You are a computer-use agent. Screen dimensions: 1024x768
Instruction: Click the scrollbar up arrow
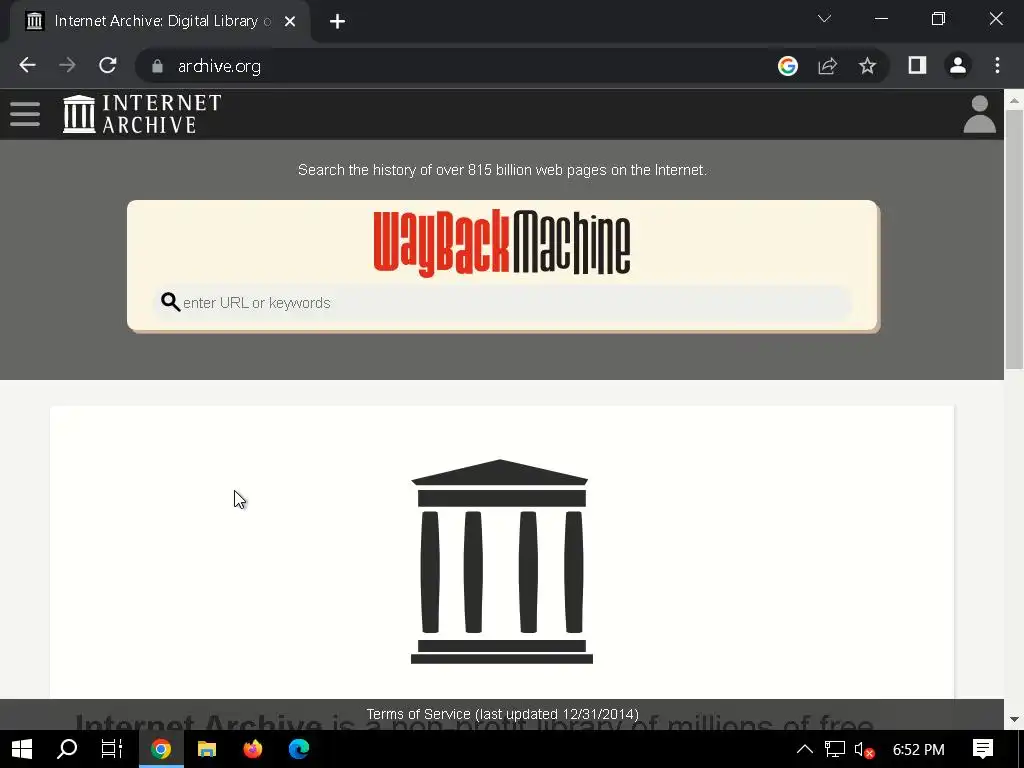coord(1014,100)
